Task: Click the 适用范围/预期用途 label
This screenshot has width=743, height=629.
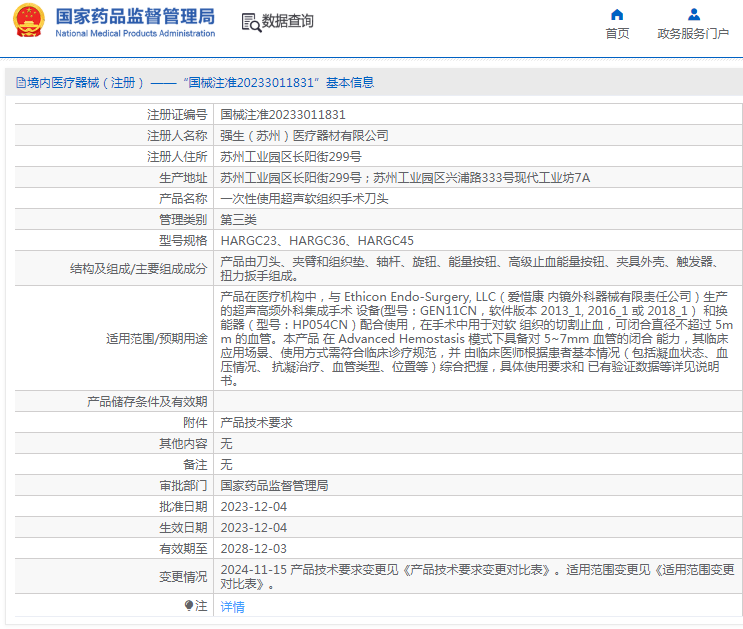Action: coord(156,338)
